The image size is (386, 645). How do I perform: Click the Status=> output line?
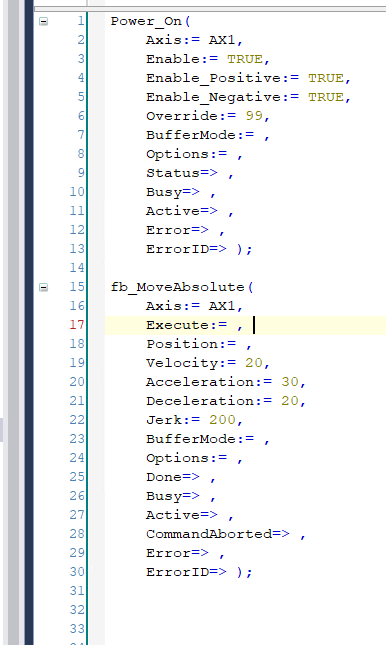click(x=190, y=173)
